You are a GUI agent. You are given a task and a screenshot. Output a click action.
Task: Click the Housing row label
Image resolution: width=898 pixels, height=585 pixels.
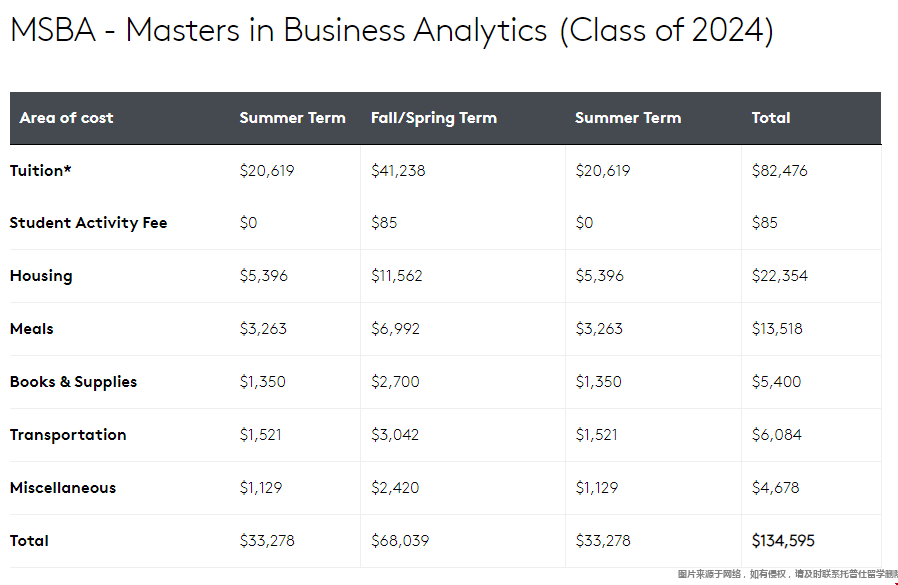41,276
